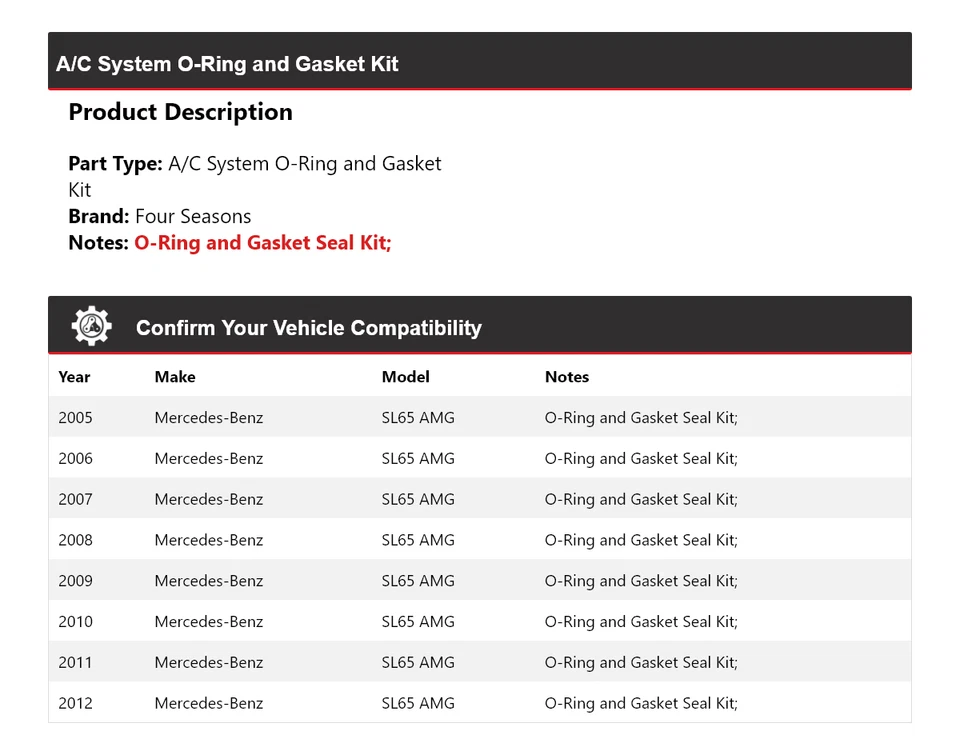Click SL65 AMG in the 2009 row
Image resolution: width=960 pixels, height=755 pixels.
[418, 581]
